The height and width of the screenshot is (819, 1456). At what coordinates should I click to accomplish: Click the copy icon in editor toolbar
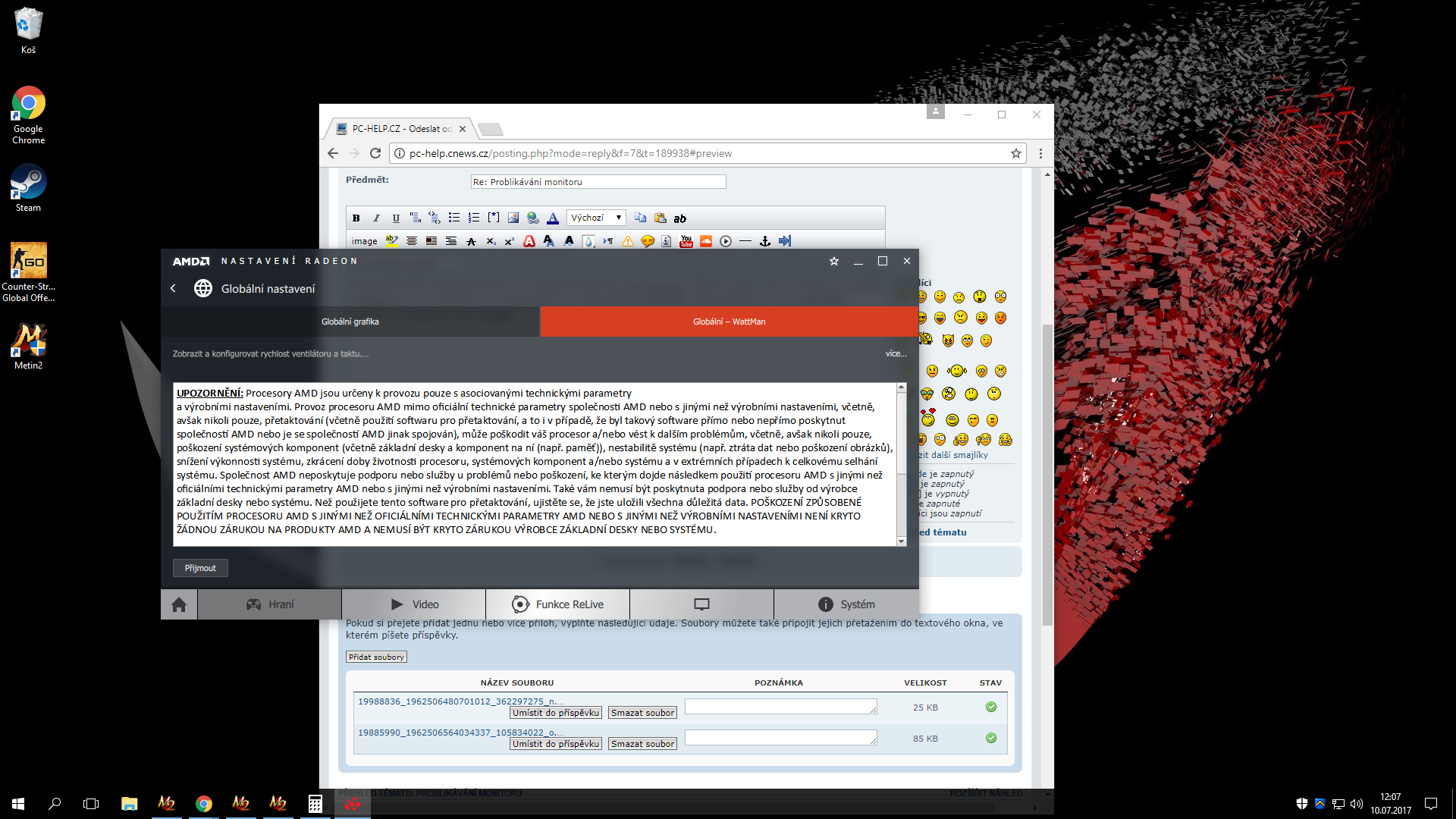click(641, 218)
